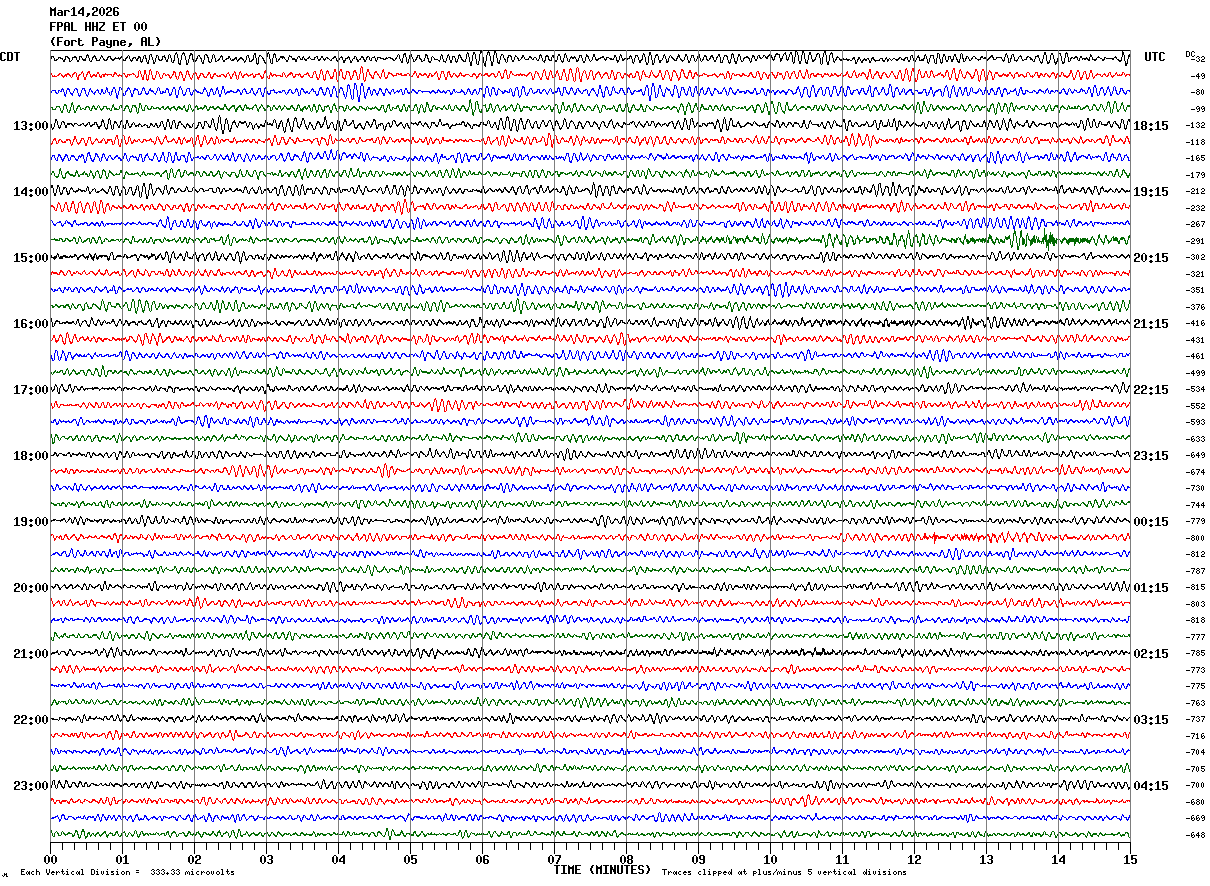Select minute tick label 00 on the axis
The image size is (1210, 886).
coord(50,859)
